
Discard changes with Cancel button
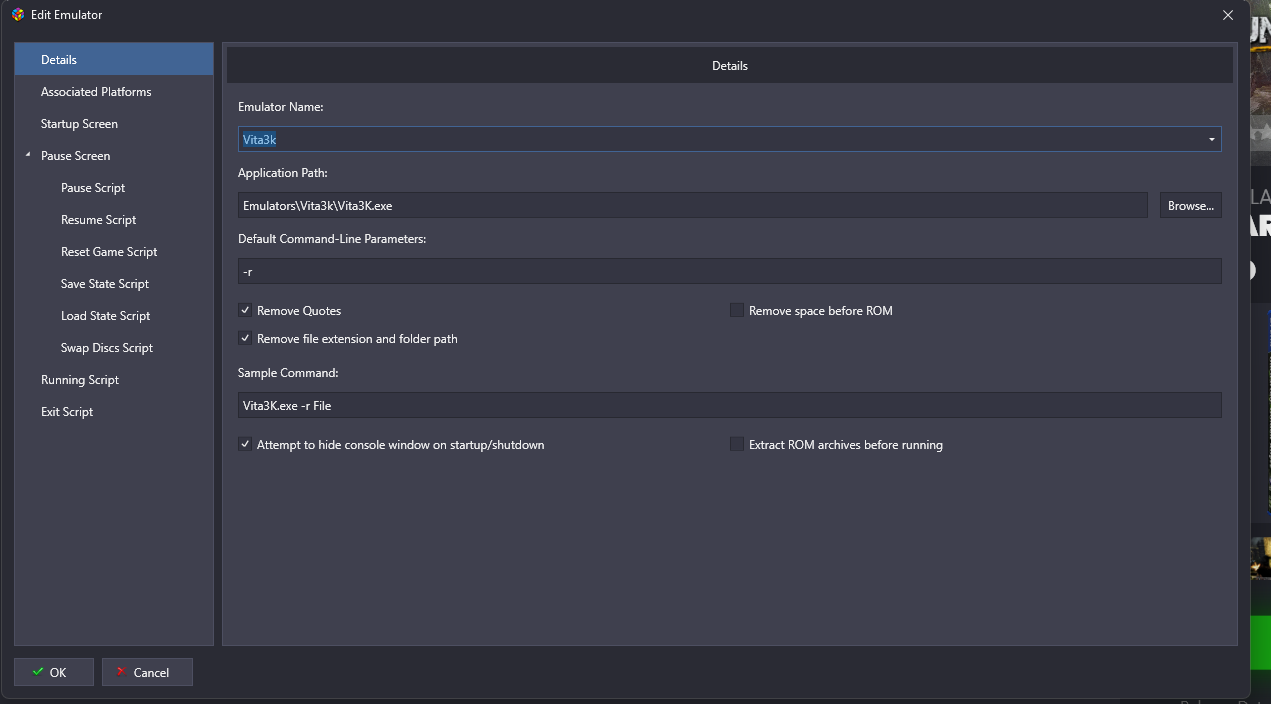(x=147, y=672)
